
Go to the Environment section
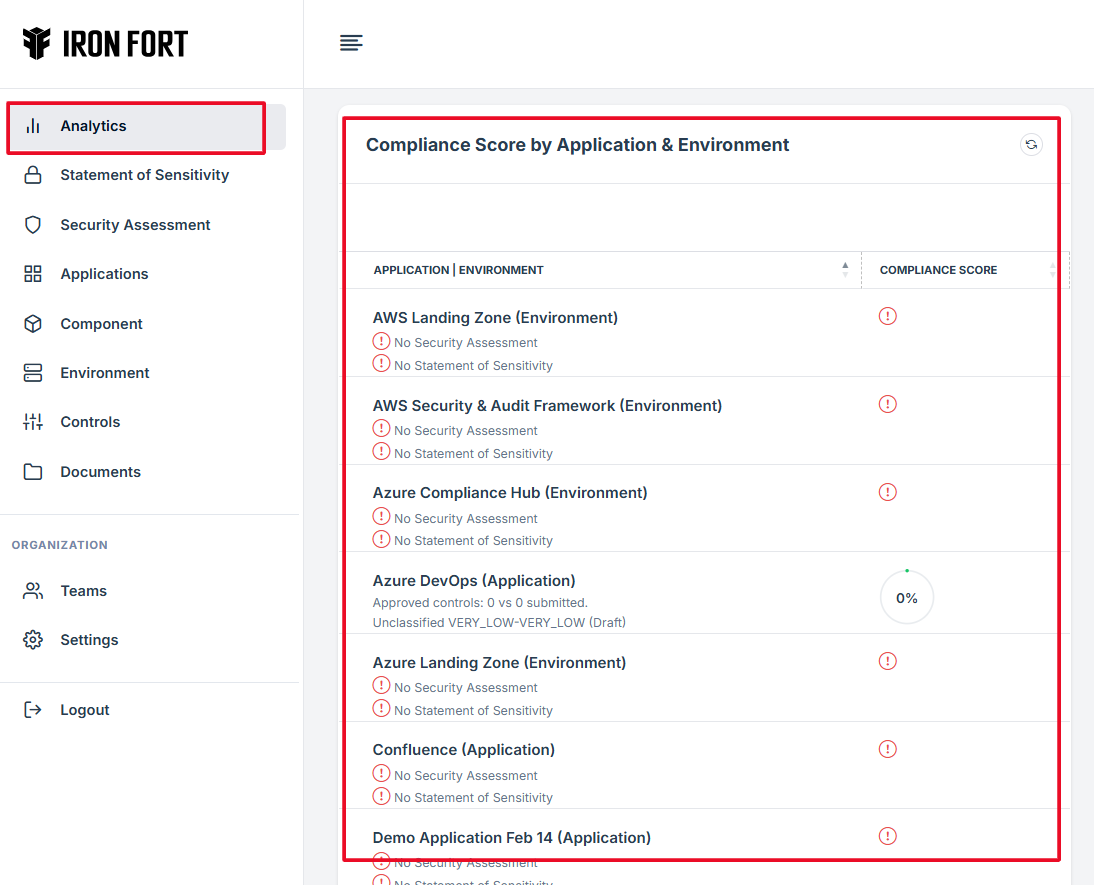click(104, 373)
